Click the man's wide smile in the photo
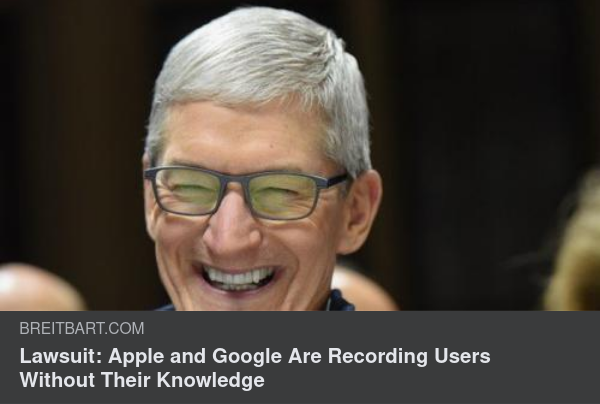 [x=238, y=277]
